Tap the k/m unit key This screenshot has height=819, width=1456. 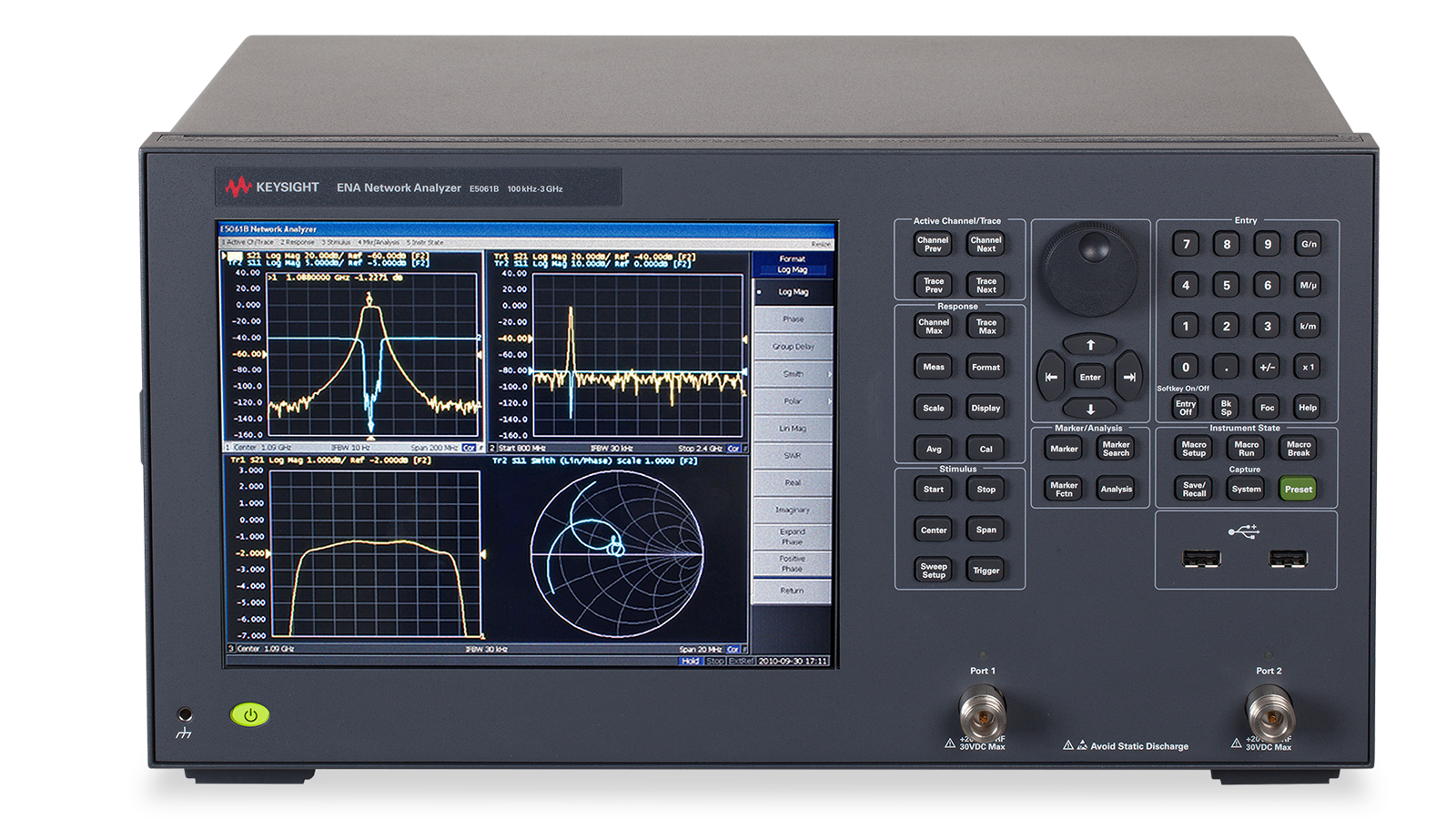1309,326
